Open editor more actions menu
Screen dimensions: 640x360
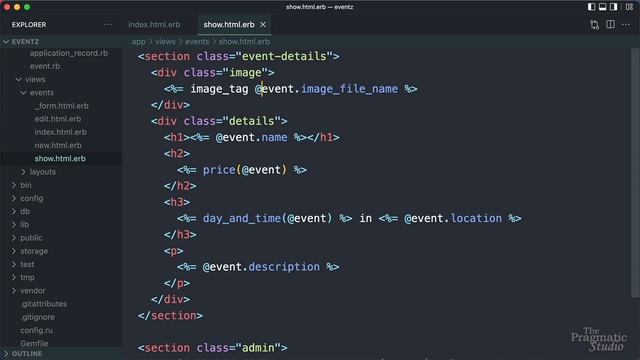(x=626, y=25)
